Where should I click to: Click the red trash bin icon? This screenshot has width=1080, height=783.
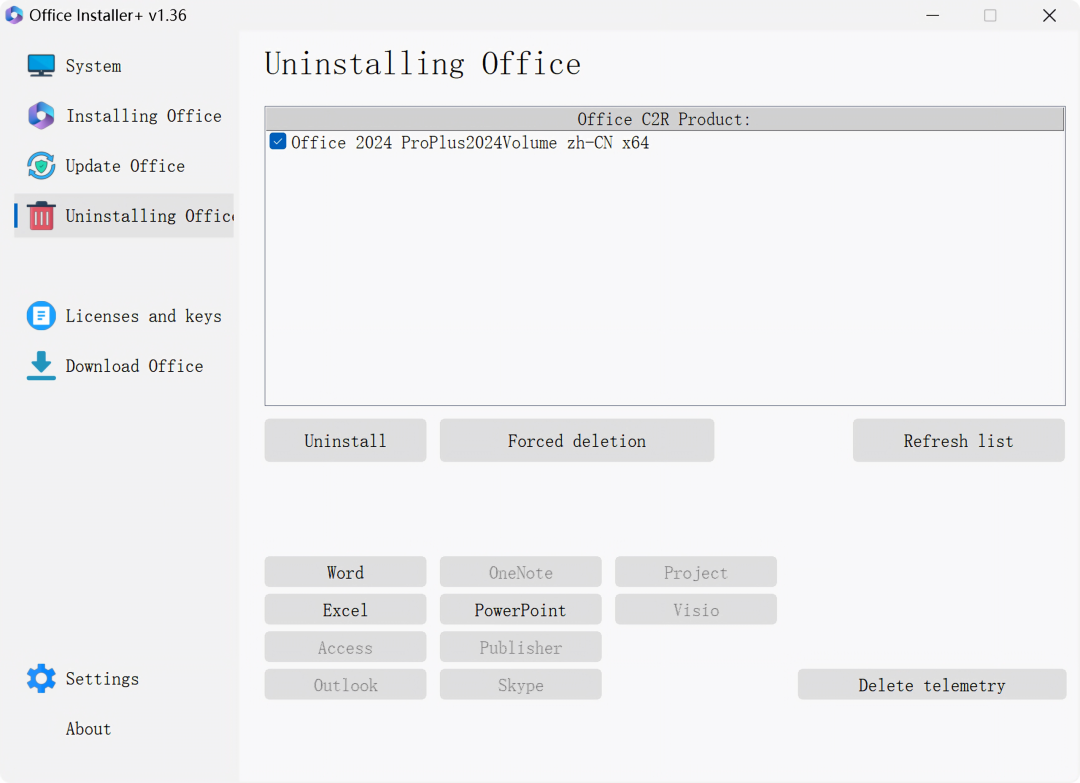pos(41,216)
